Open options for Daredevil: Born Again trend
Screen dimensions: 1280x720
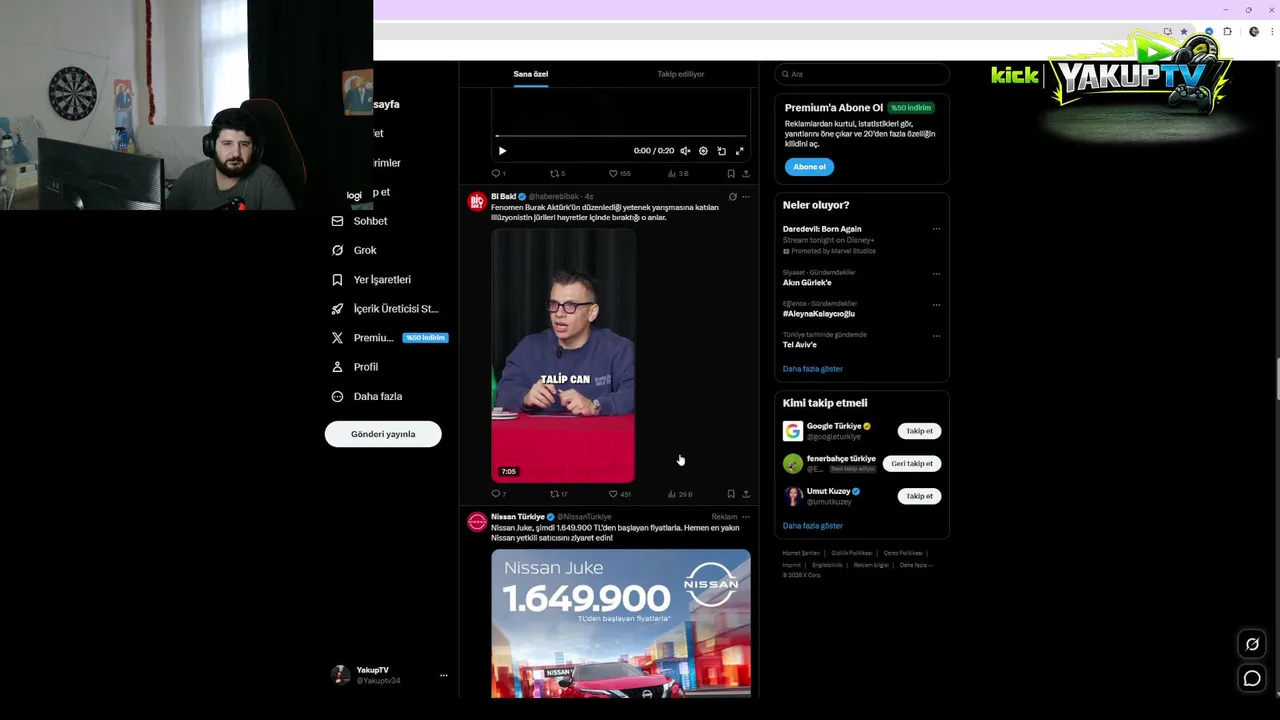(936, 229)
